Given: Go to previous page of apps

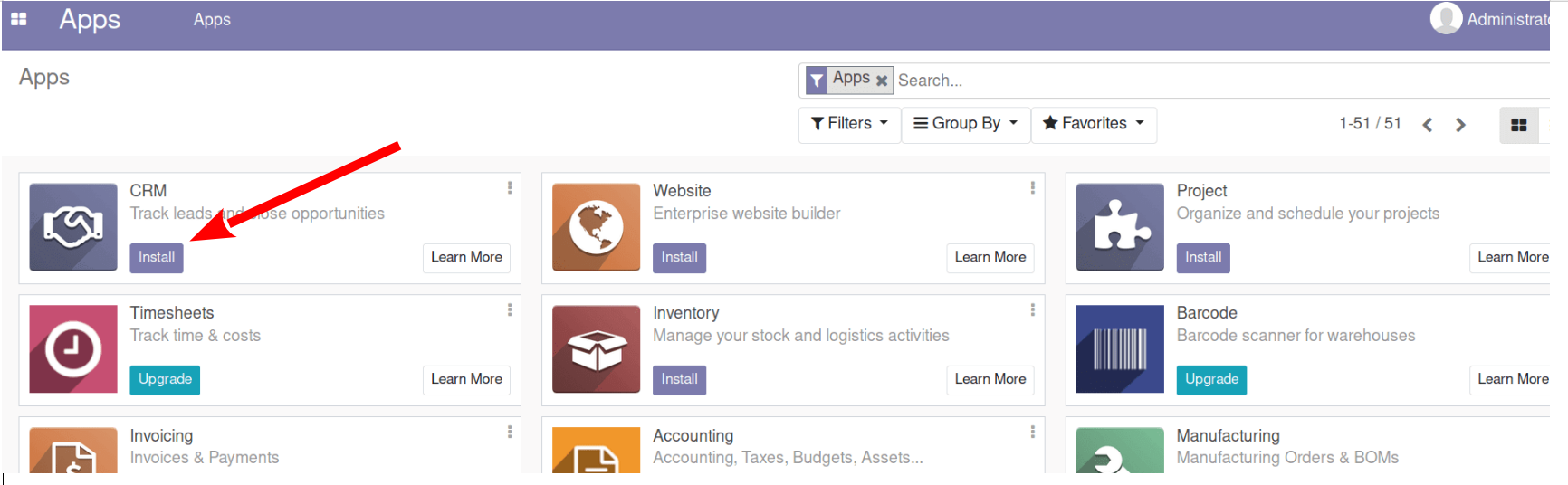Looking at the screenshot, I should [1428, 125].
